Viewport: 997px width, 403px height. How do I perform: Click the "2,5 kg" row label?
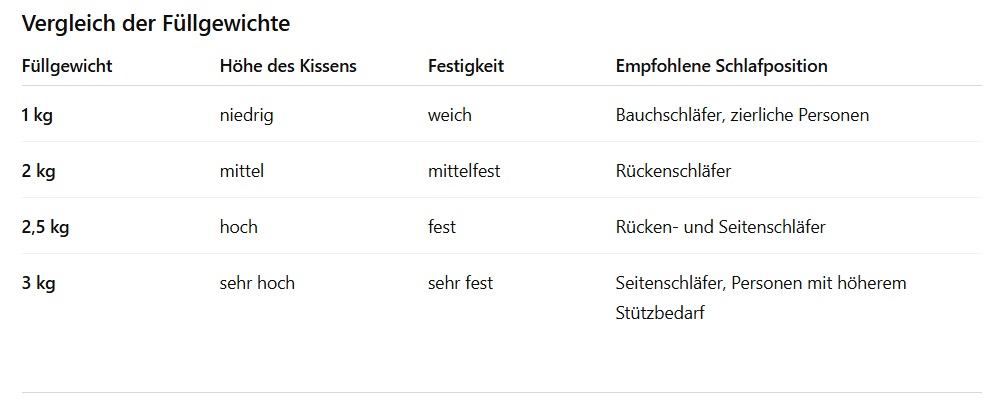coord(45,227)
